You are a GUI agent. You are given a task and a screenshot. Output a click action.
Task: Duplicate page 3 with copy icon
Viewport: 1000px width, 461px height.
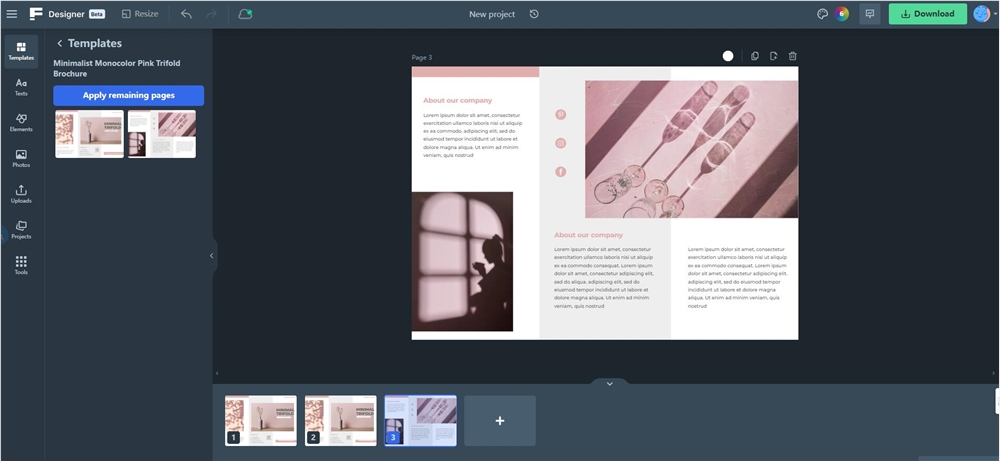(755, 56)
